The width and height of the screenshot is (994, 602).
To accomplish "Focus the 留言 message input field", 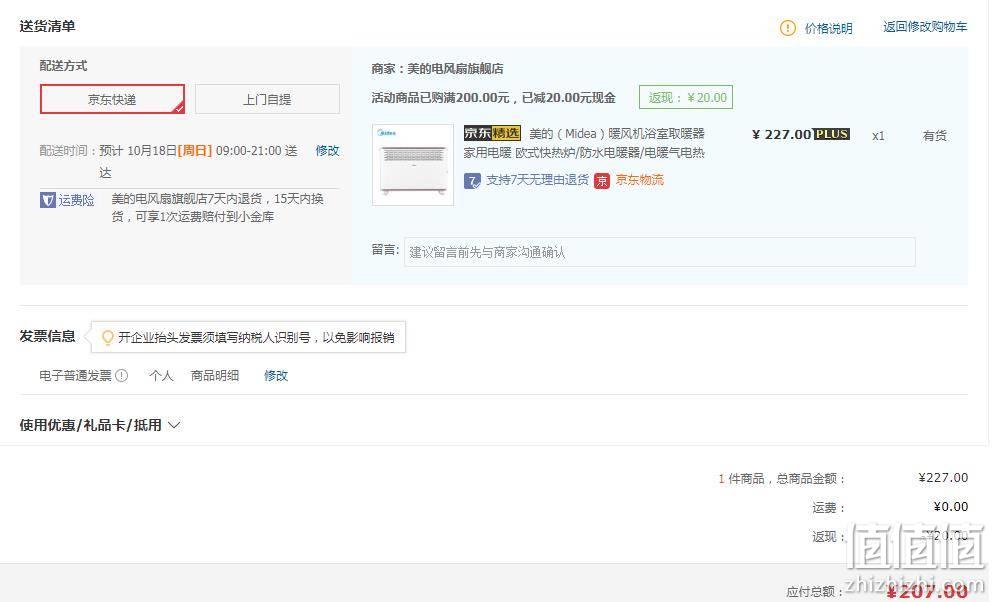I will 659,252.
